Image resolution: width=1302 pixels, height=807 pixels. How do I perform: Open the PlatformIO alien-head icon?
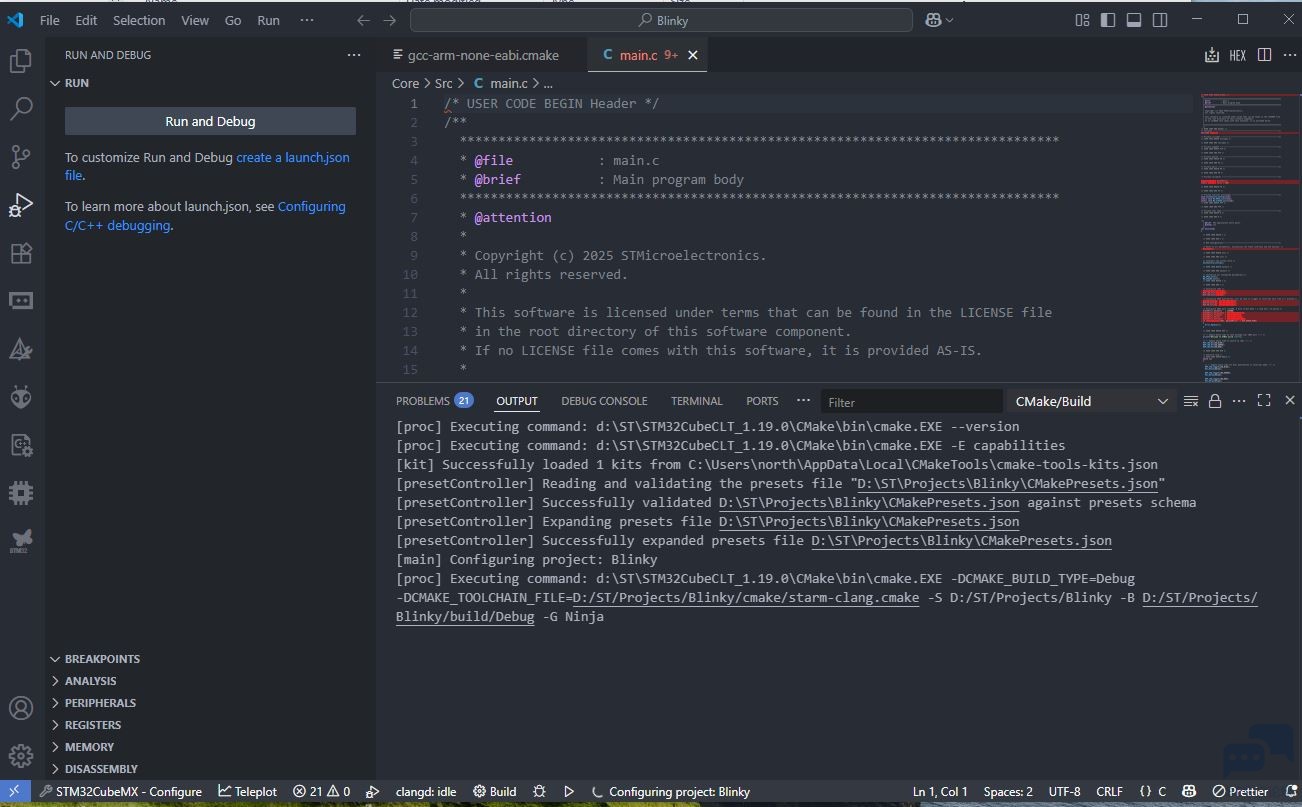pos(21,397)
